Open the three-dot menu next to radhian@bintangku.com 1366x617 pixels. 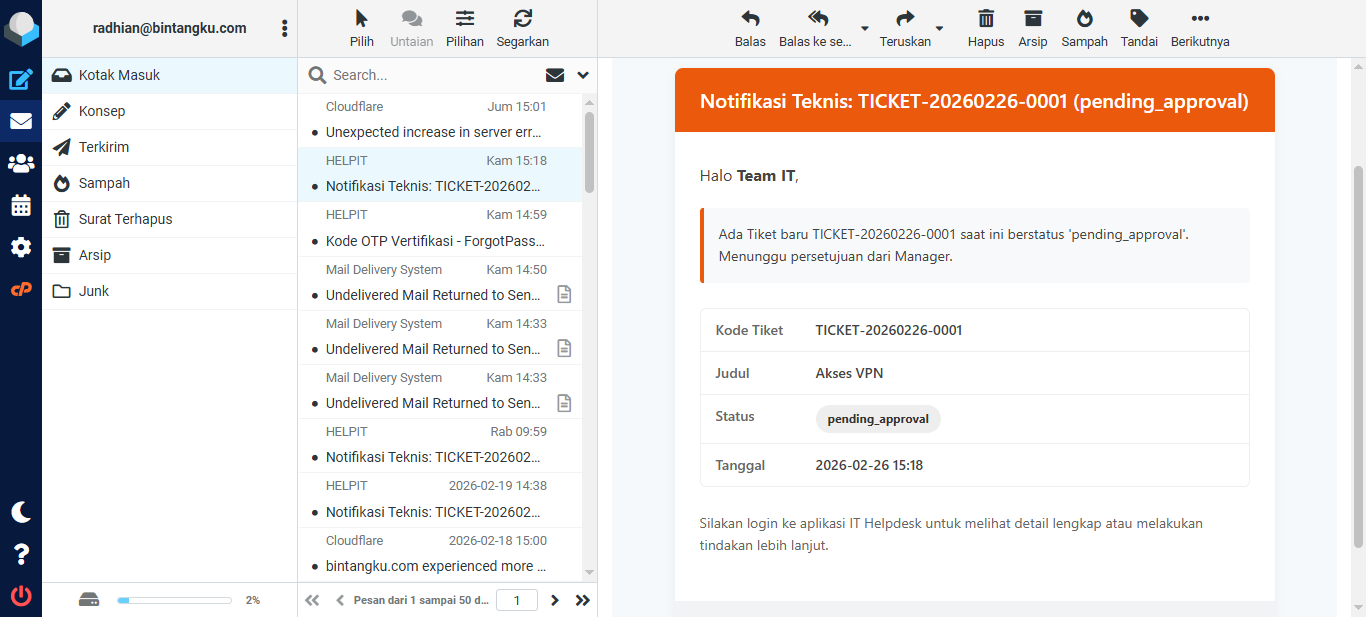(x=285, y=28)
